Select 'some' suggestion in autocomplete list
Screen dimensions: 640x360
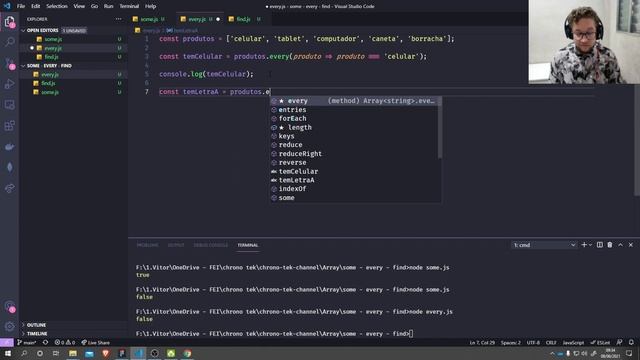(353, 198)
